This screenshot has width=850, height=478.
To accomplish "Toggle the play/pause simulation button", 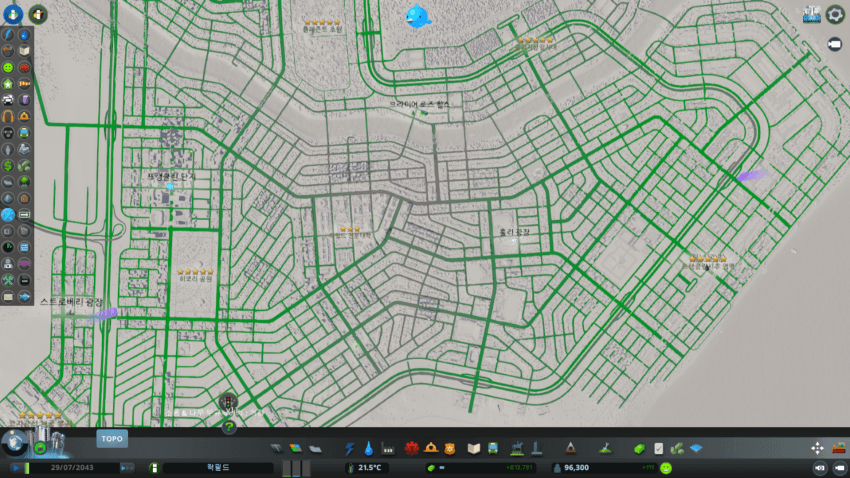I will pos(17,467).
